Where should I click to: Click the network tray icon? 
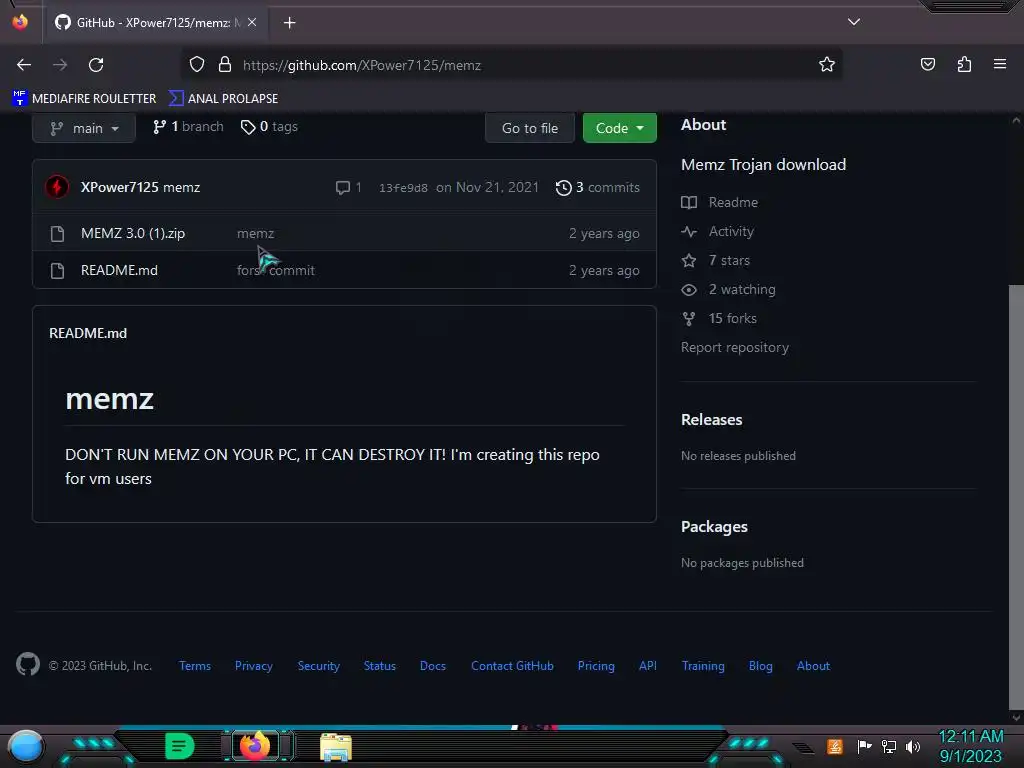(x=888, y=746)
